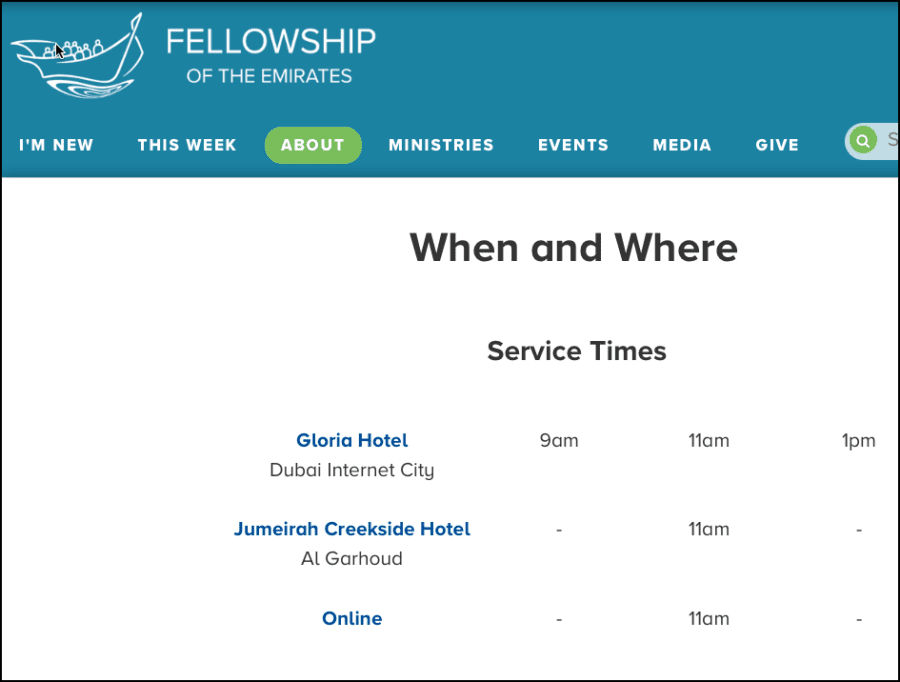
Task: Open THIS WEEK from the navigation
Action: 187,145
